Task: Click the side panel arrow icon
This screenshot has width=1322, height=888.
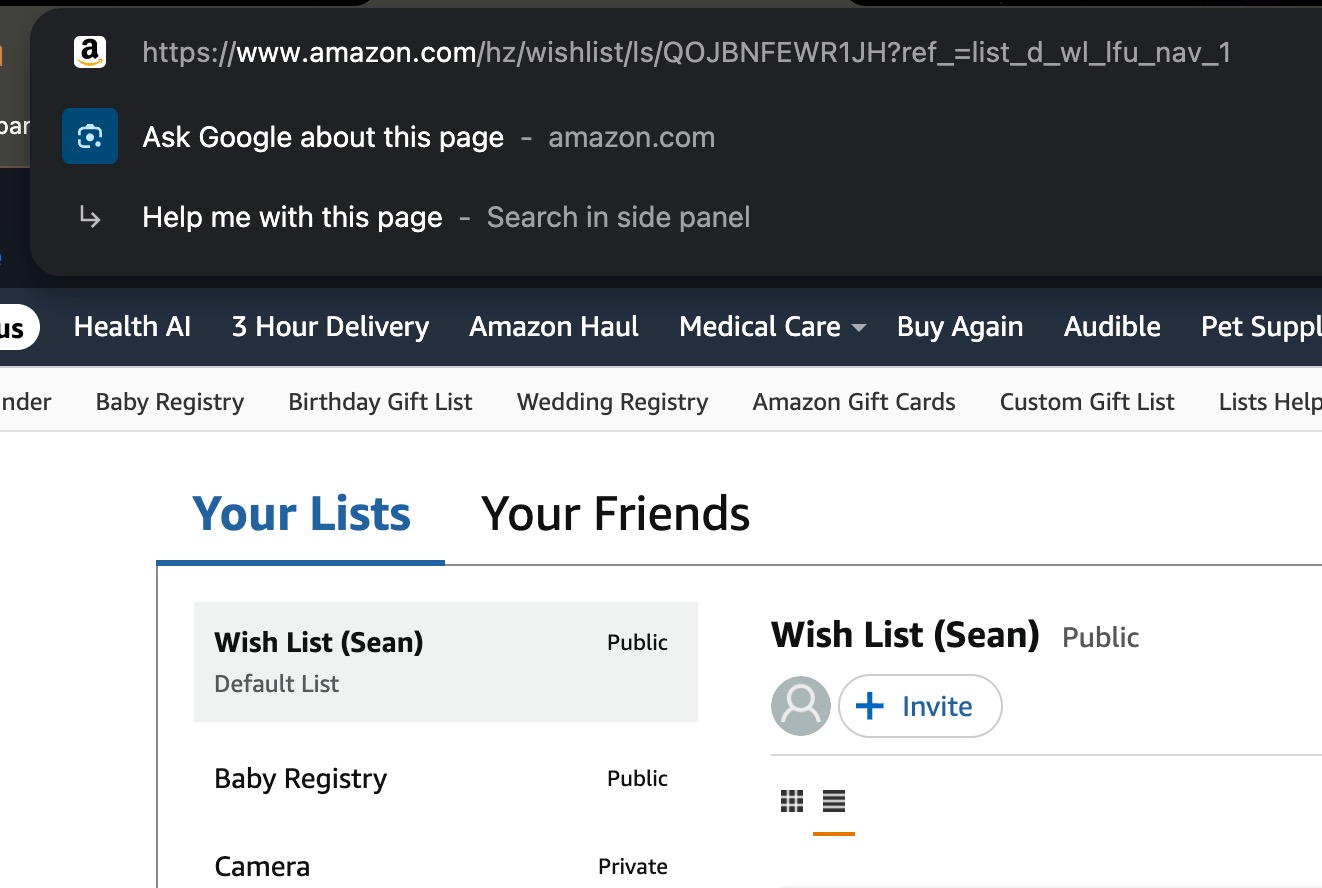Action: (89, 216)
